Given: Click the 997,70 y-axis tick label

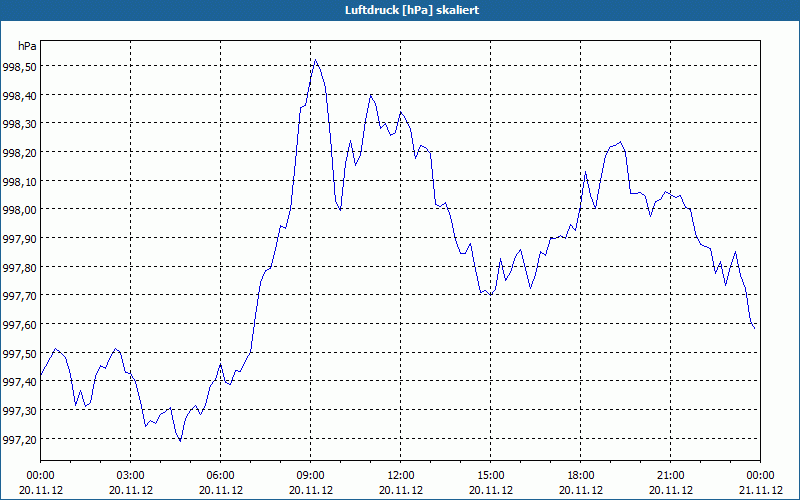Looking at the screenshot, I should (x=18, y=295).
